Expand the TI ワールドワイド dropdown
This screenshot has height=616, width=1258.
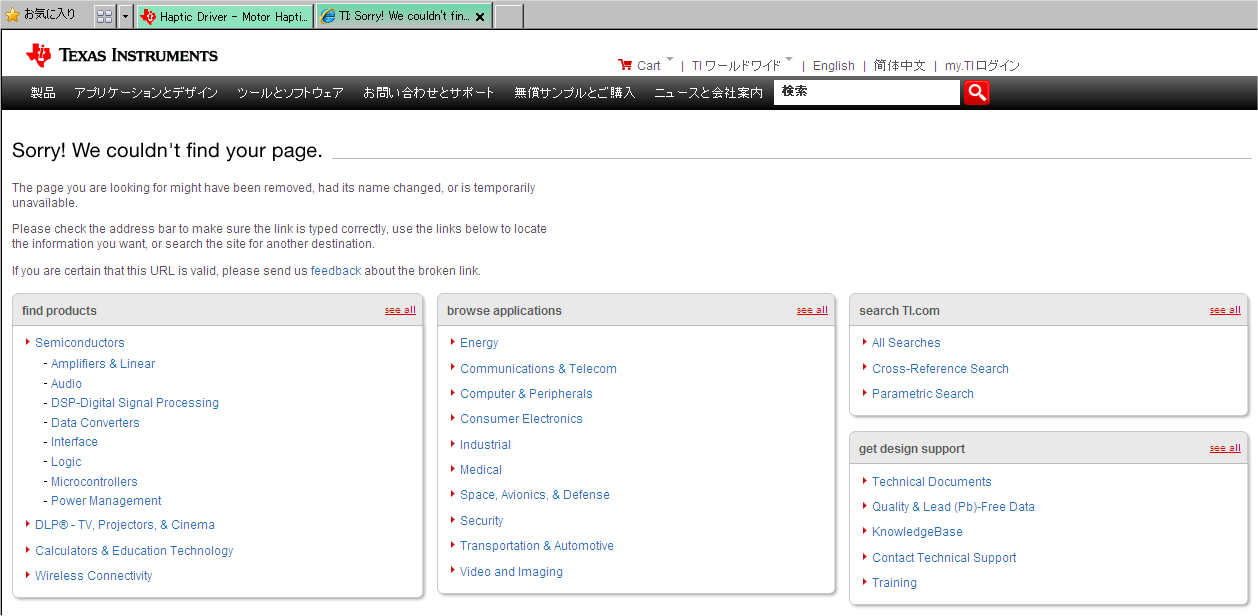coord(789,59)
